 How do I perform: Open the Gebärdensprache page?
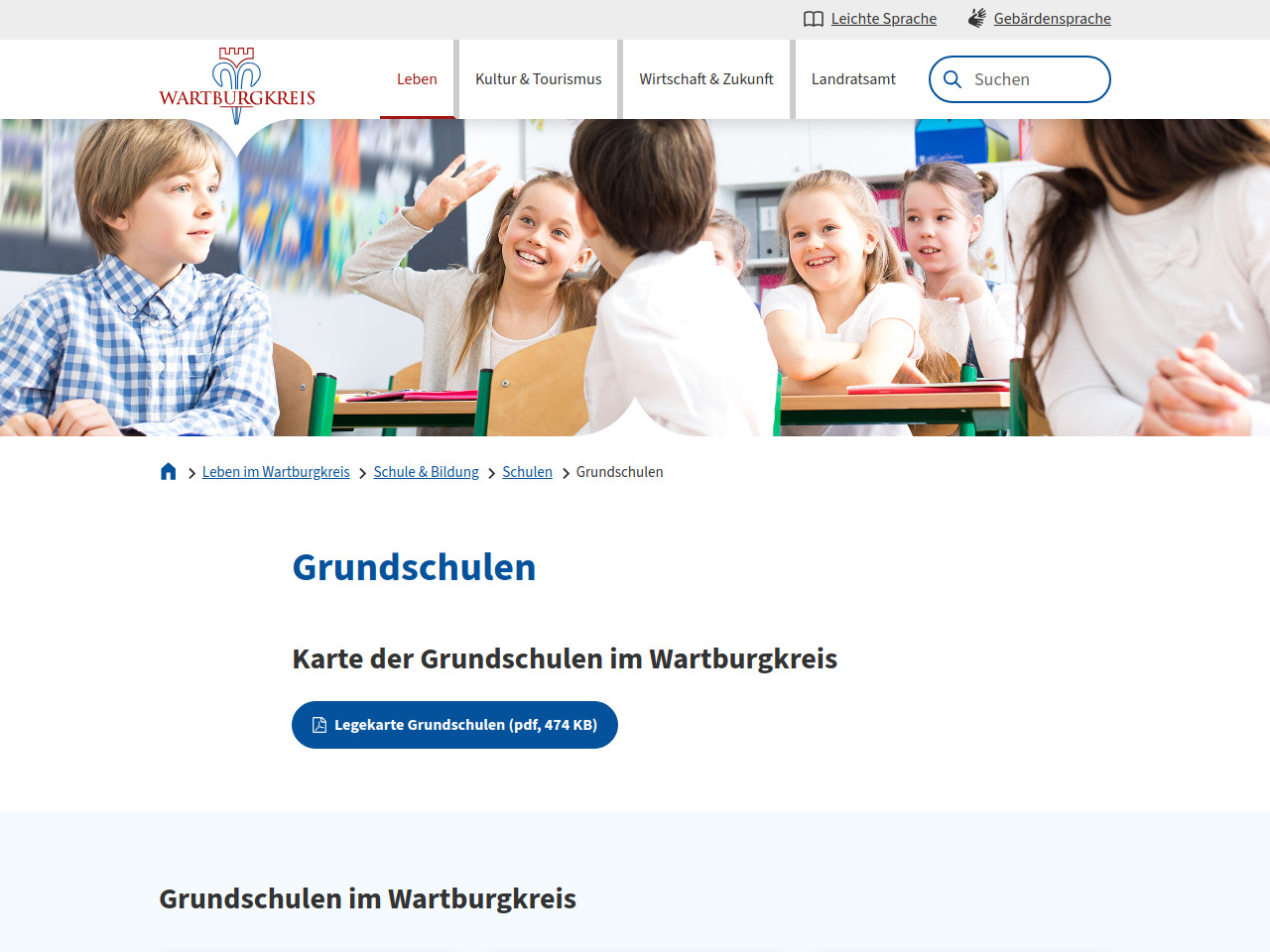coord(1052,19)
